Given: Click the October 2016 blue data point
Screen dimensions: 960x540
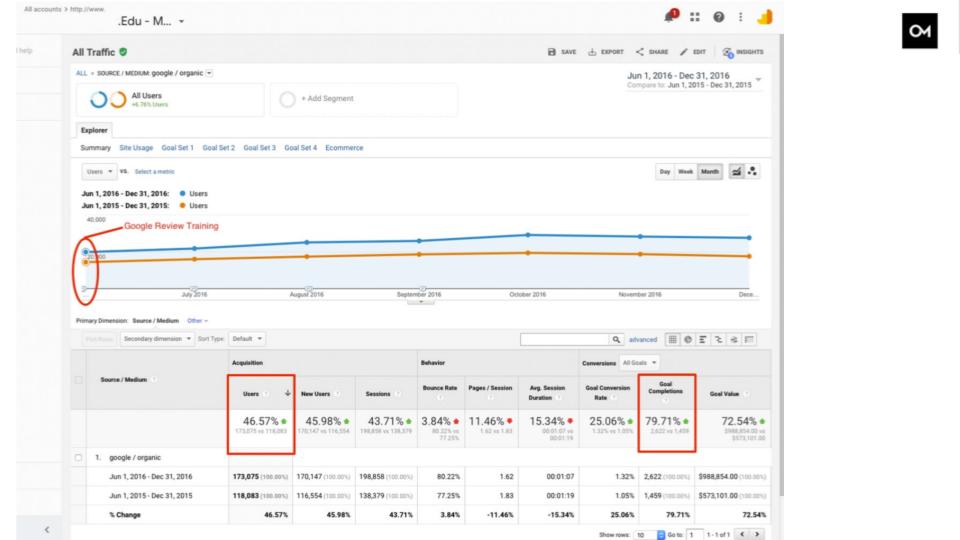Looking at the screenshot, I should [x=528, y=234].
